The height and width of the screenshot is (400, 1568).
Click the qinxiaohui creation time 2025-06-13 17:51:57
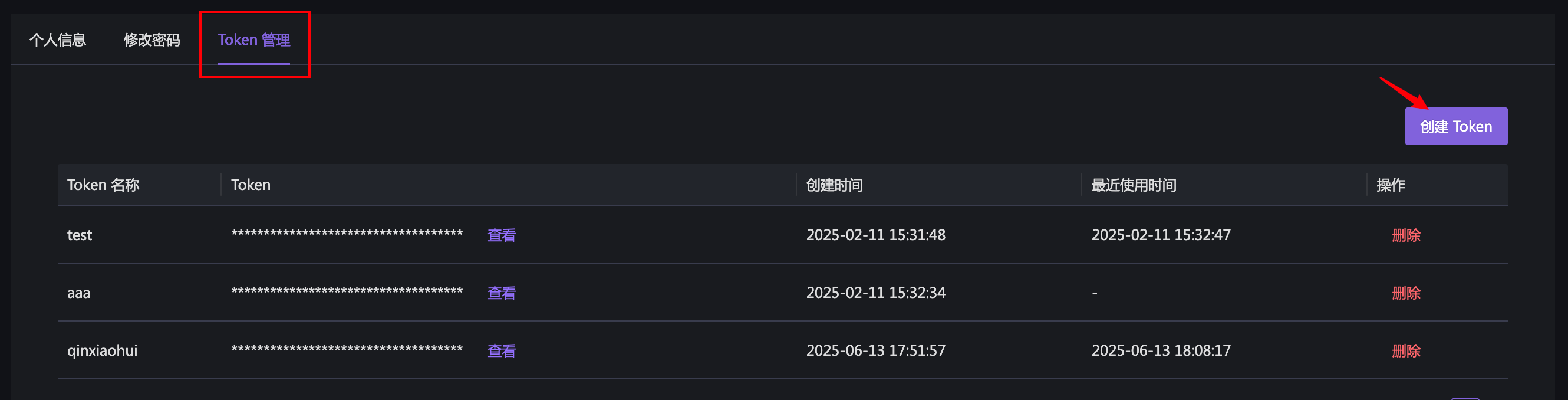(875, 350)
